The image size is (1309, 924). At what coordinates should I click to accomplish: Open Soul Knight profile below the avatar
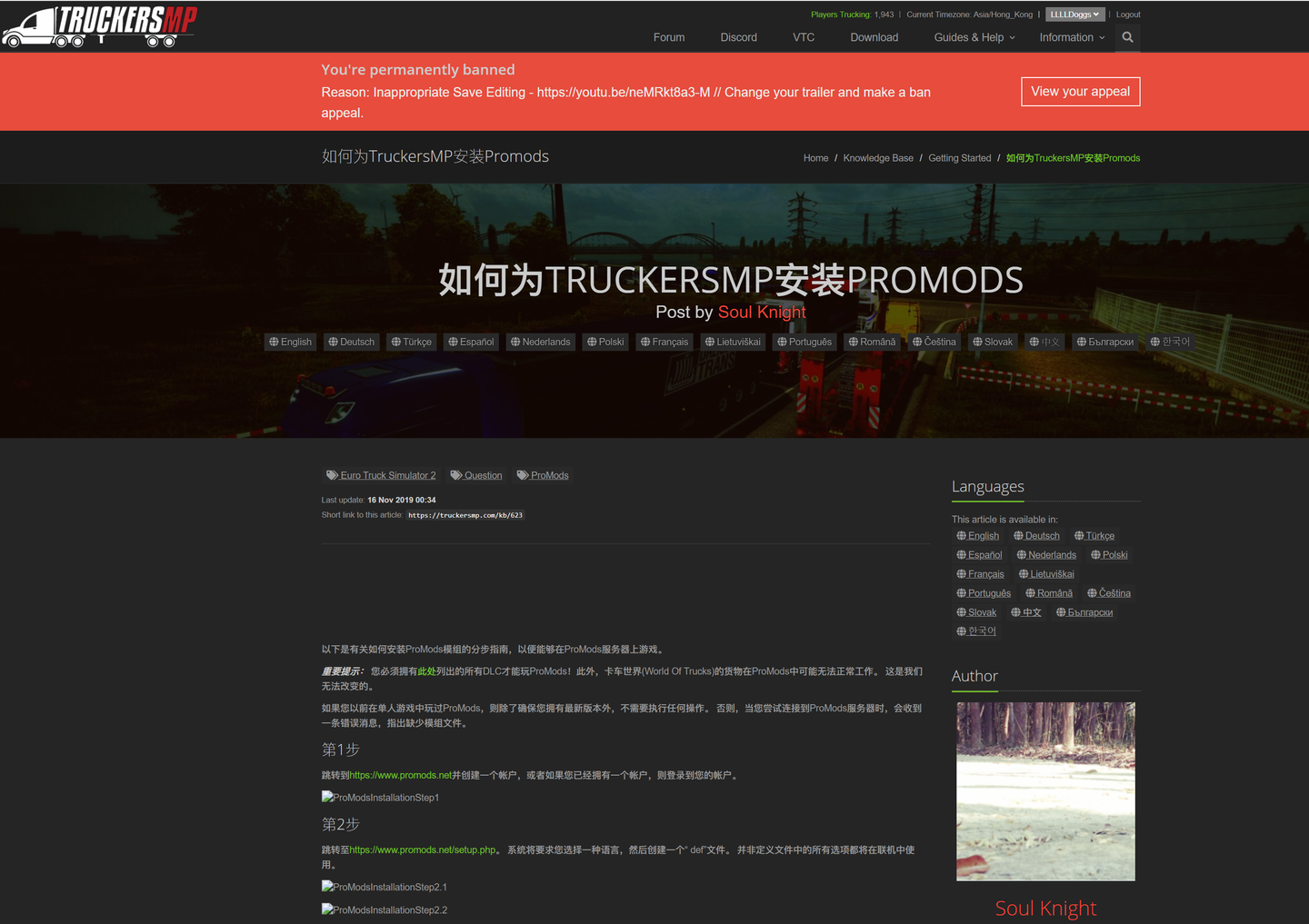point(1045,909)
